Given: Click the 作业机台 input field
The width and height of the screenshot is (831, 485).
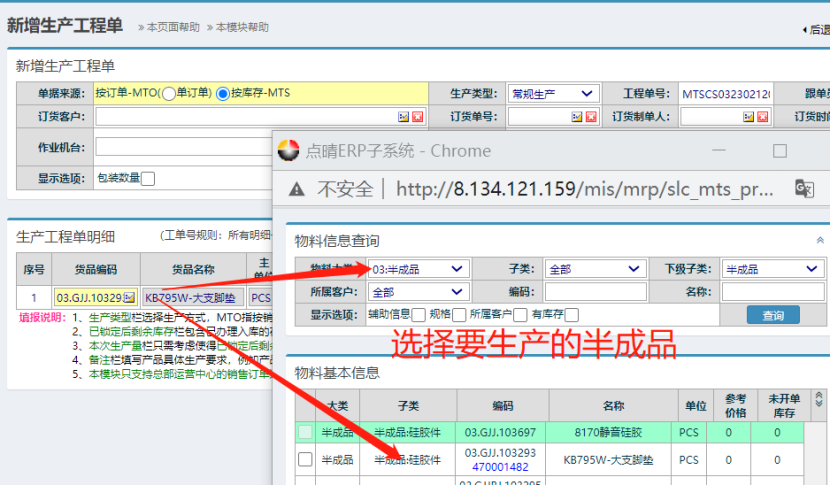Looking at the screenshot, I should click(183, 147).
